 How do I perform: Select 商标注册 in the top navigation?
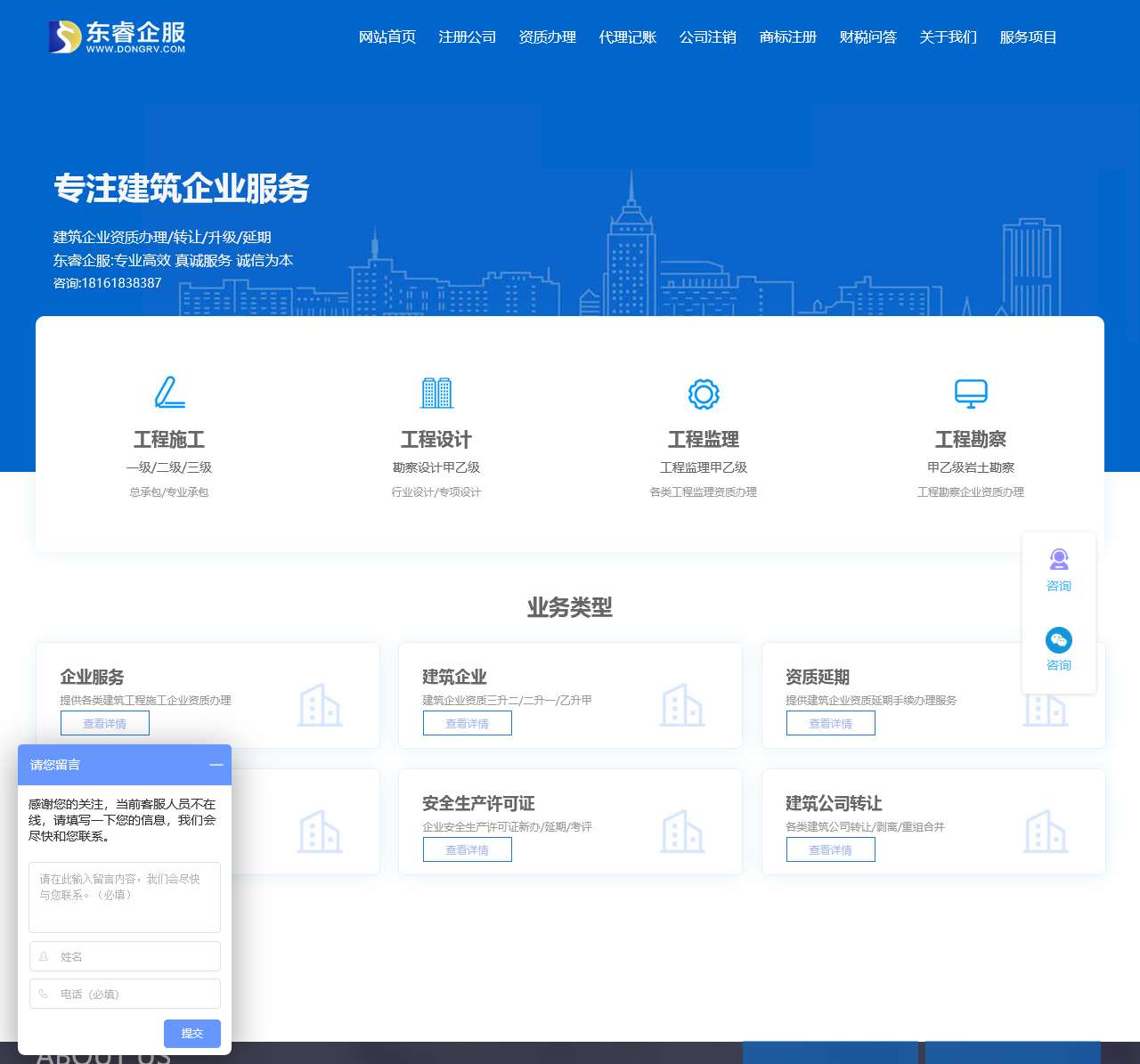click(x=788, y=37)
